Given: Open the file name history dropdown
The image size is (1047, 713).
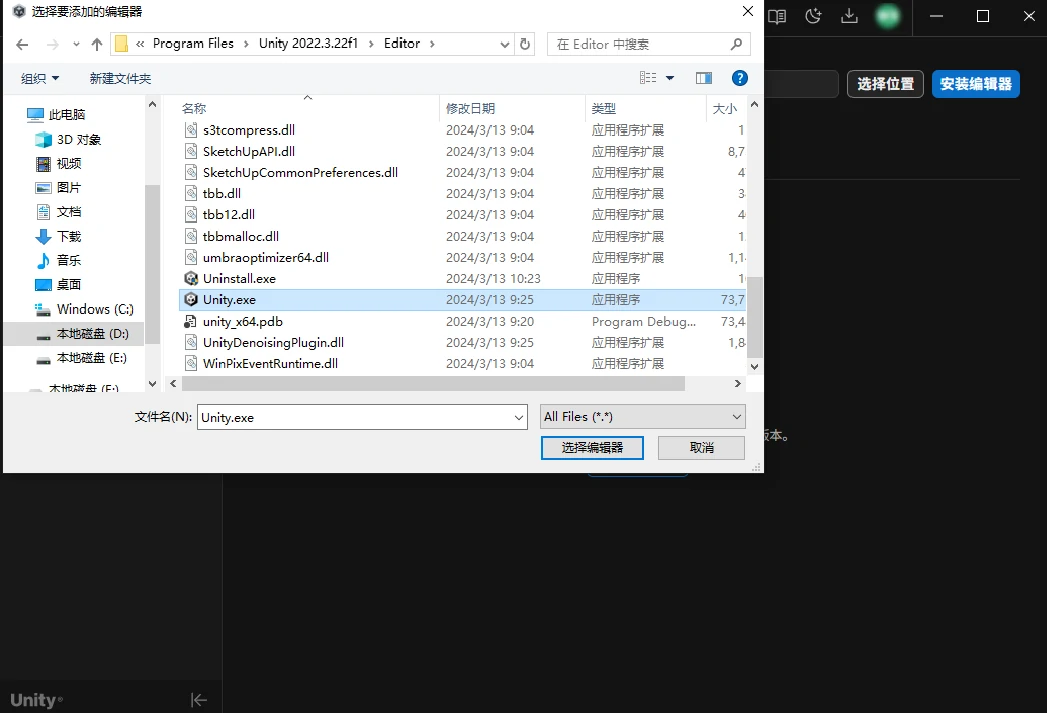Looking at the screenshot, I should (518, 417).
